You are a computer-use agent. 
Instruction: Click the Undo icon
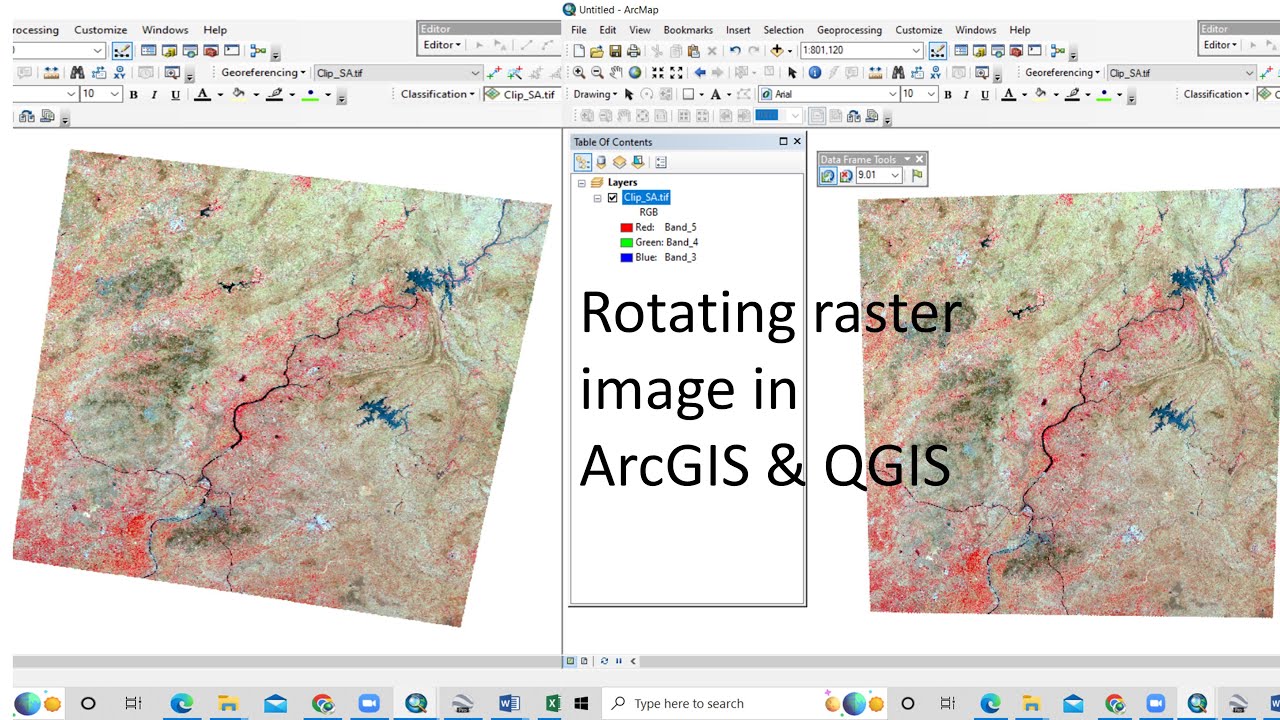[x=735, y=50]
